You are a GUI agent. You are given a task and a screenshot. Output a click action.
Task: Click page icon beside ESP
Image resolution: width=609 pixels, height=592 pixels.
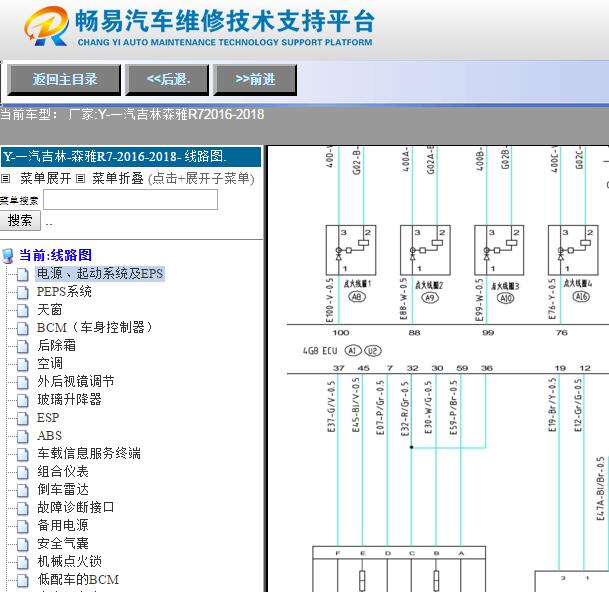[23, 418]
